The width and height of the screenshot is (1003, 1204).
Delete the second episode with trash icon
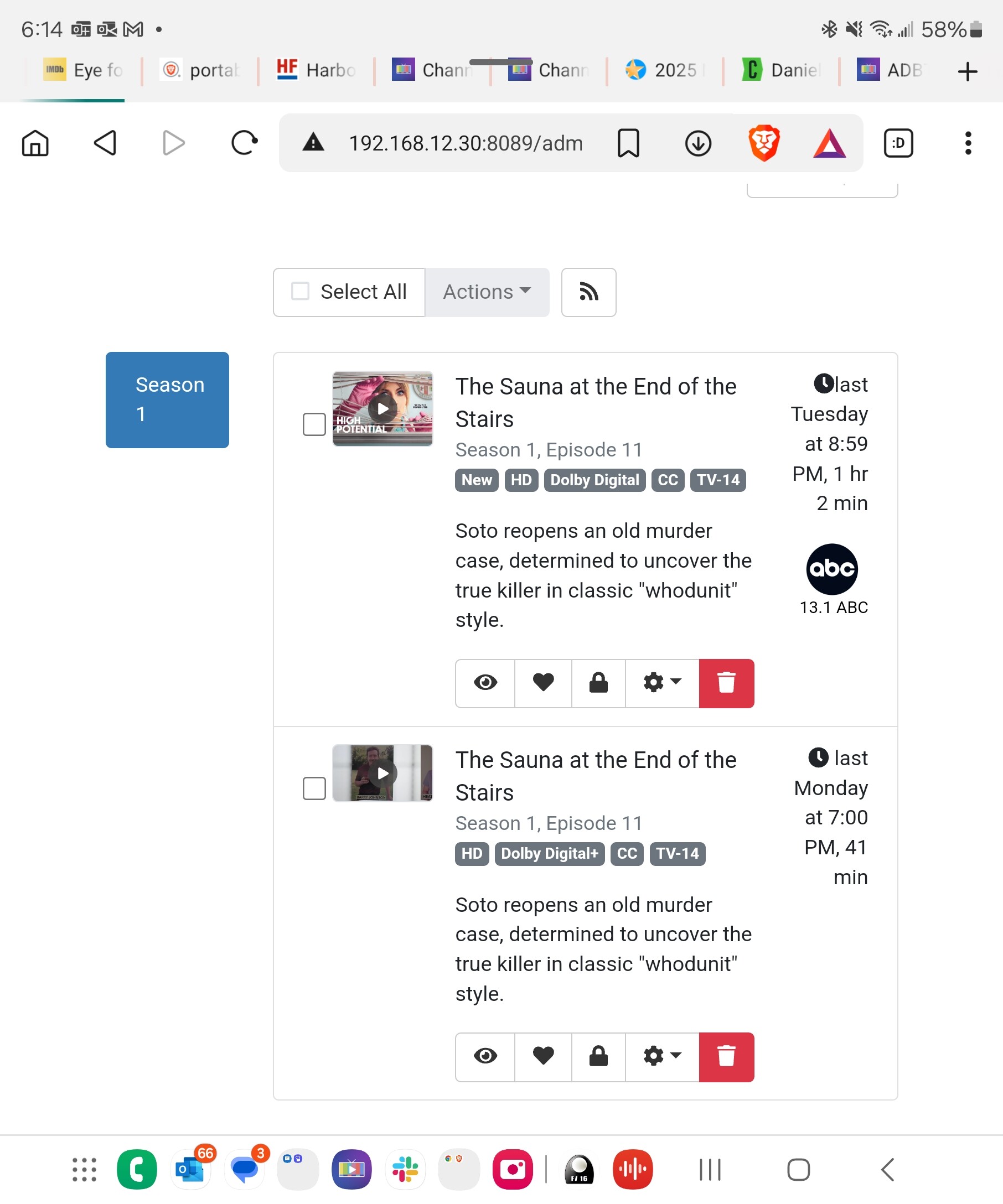(726, 1057)
